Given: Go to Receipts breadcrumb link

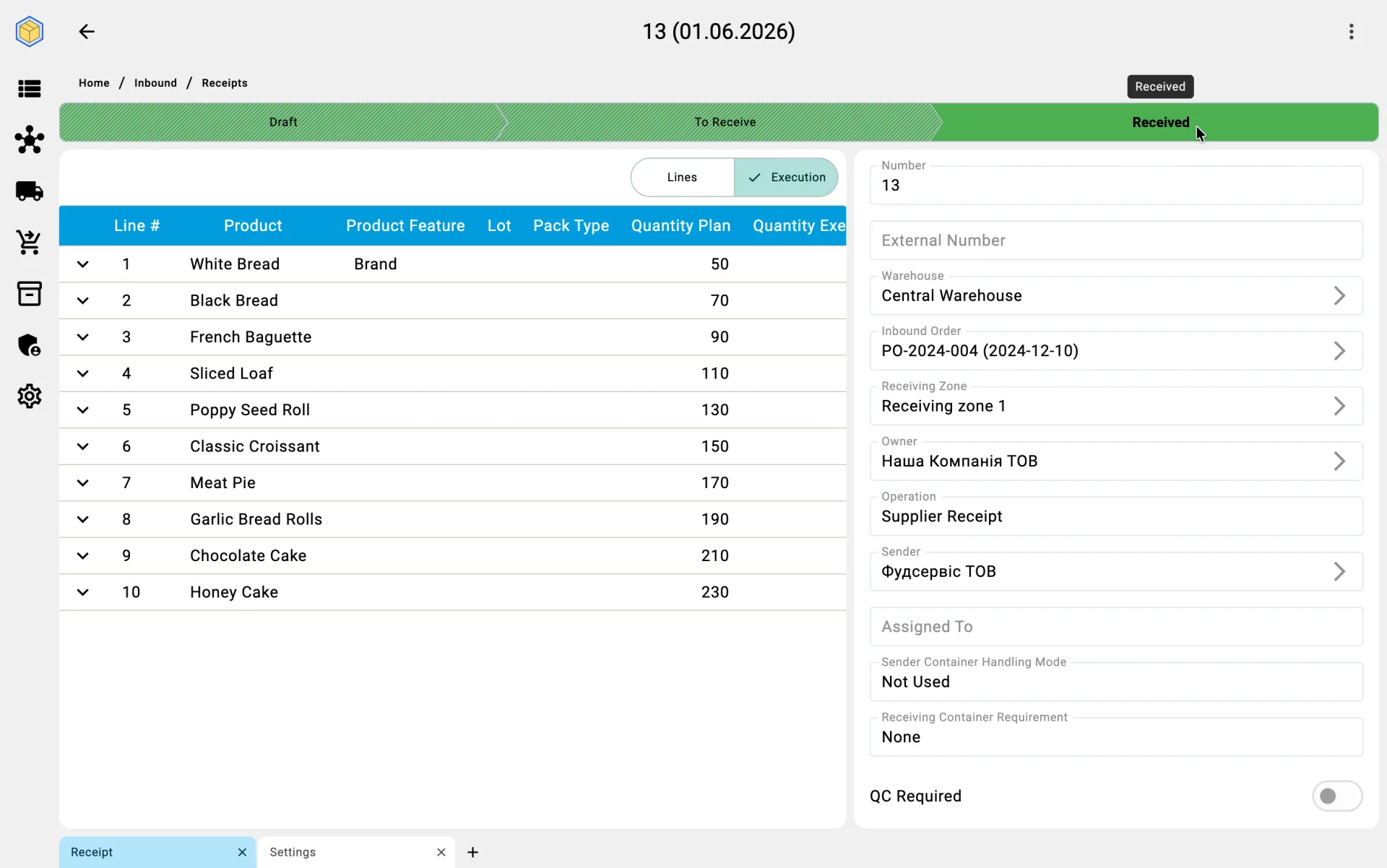Looking at the screenshot, I should coord(225,83).
